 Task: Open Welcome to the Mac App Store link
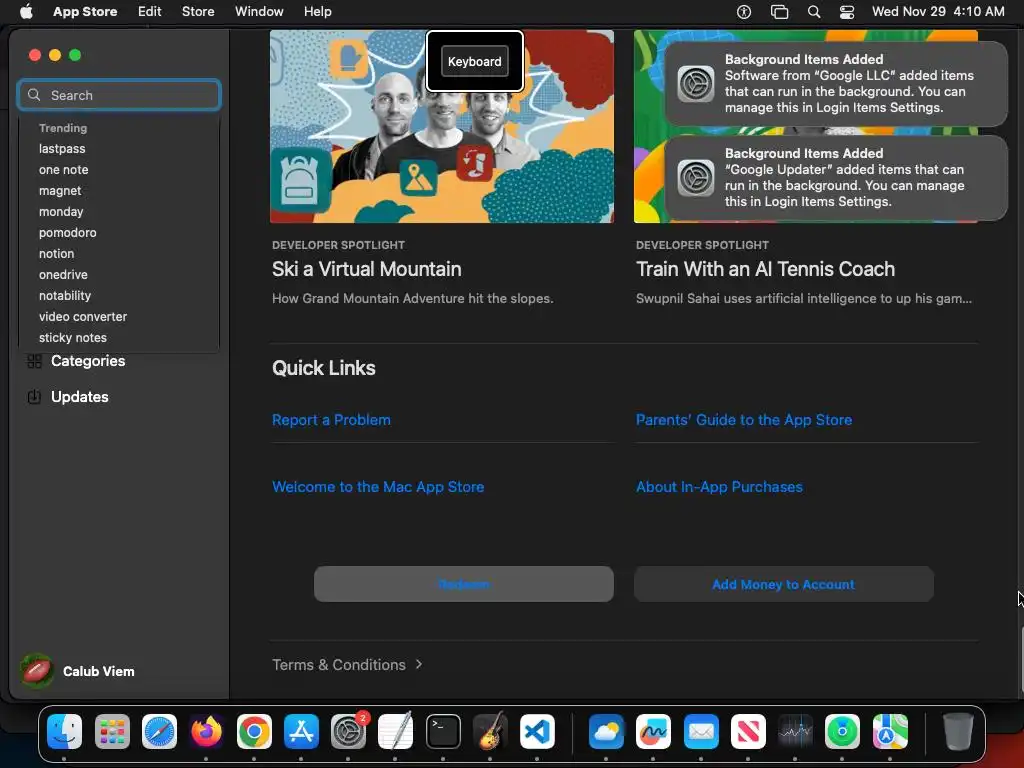point(378,487)
